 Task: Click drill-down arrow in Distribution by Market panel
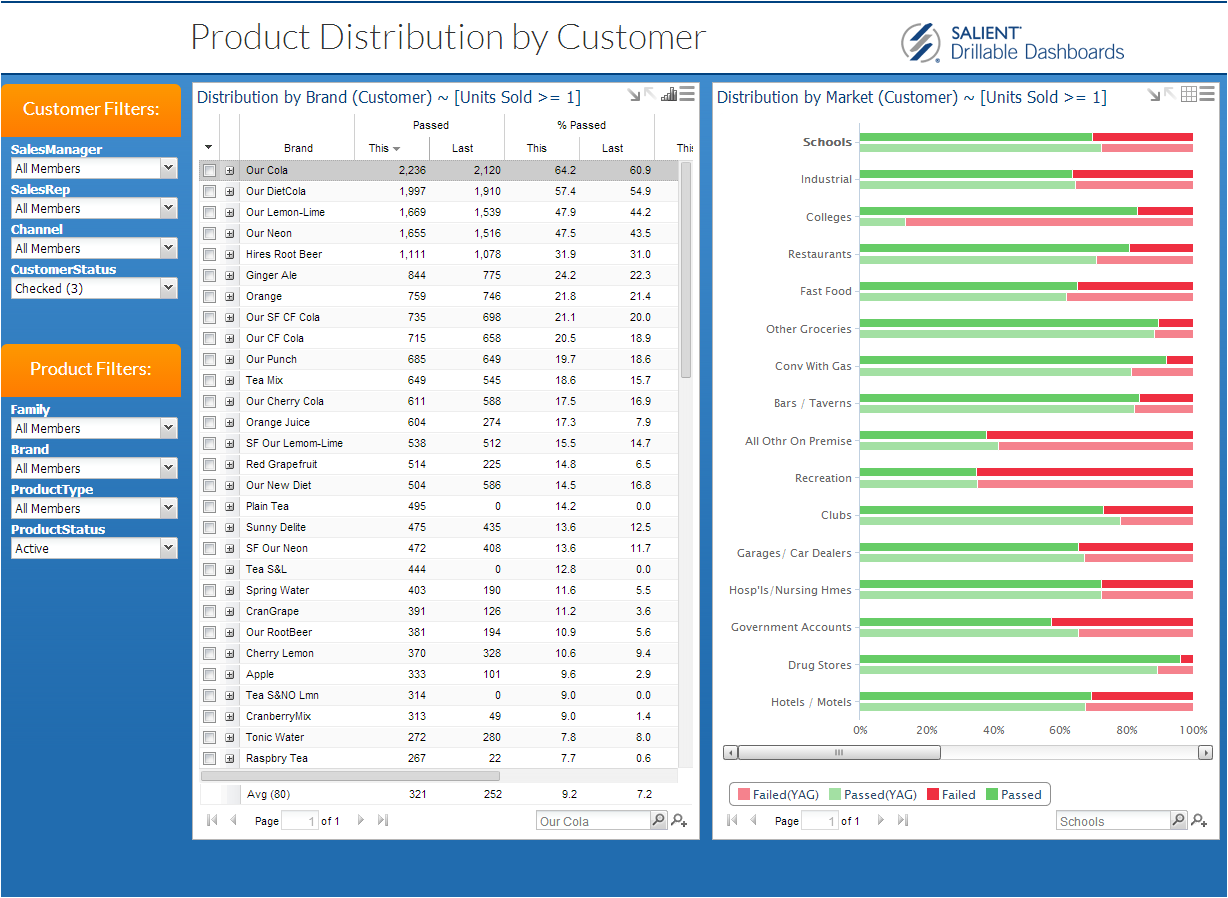1154,95
